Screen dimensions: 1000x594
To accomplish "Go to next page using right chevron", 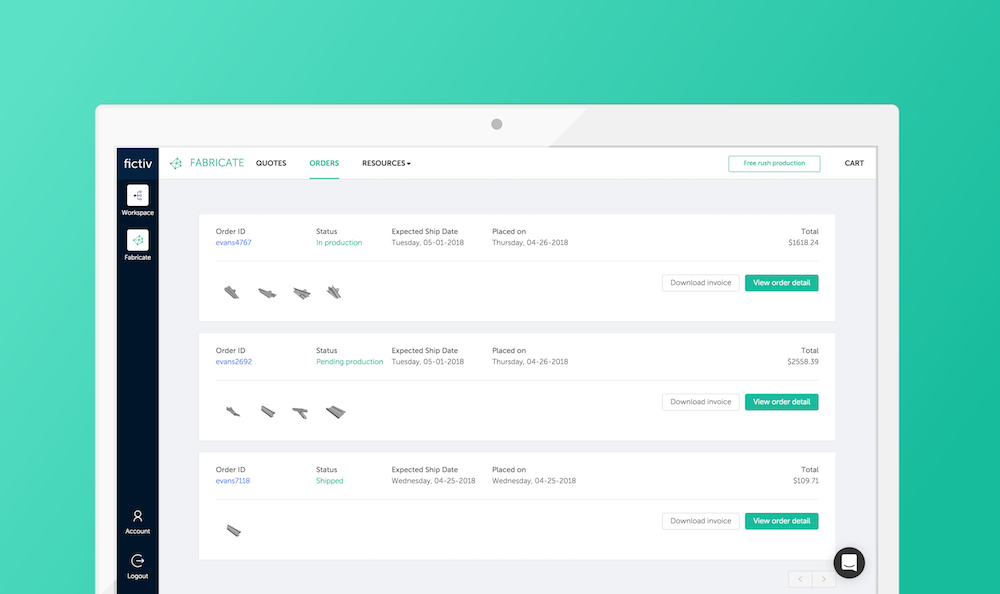I will pos(823,578).
